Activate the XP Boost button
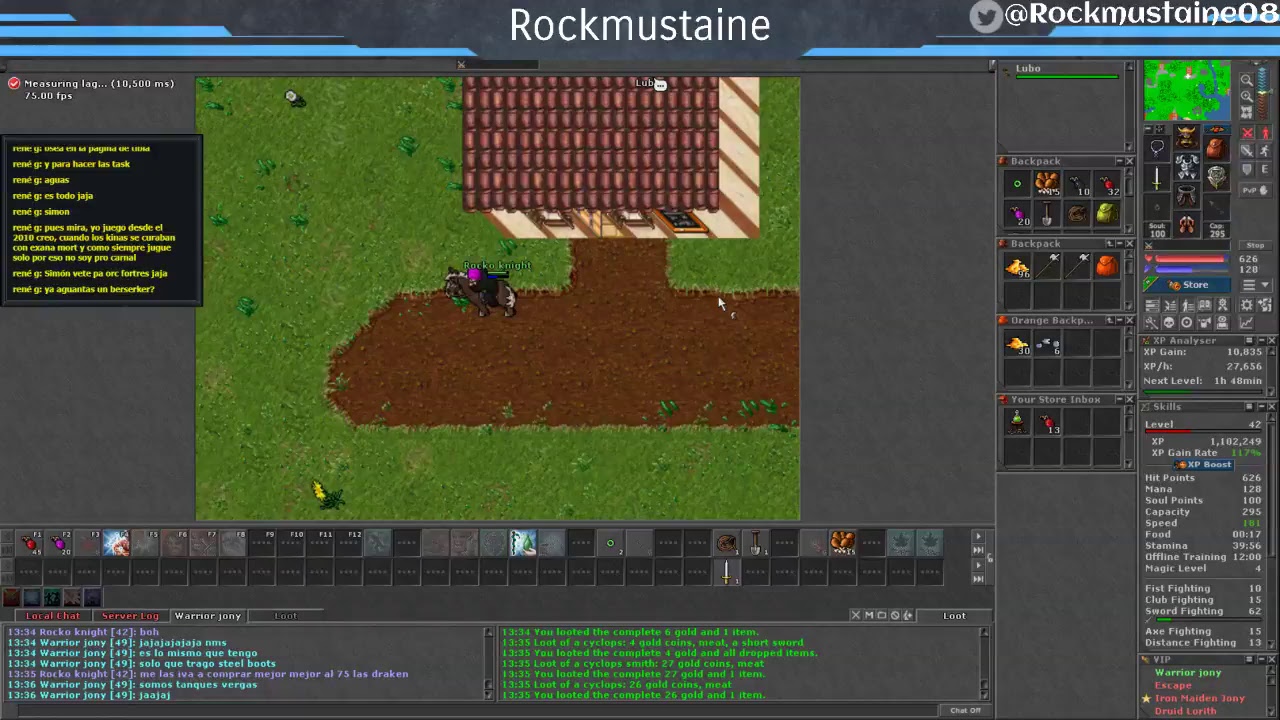The image size is (1280, 720). point(1203,465)
